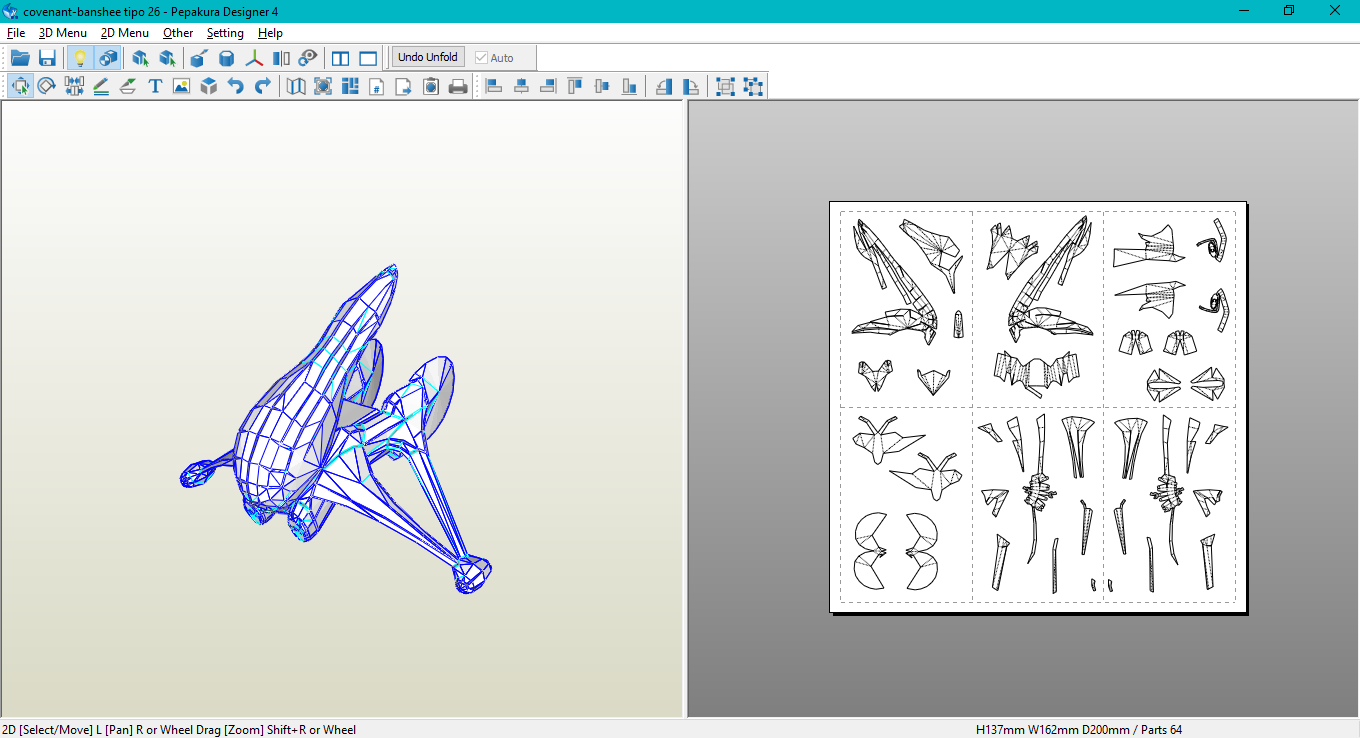This screenshot has height=738, width=1360.
Task: Open the 3D Menu
Action: point(63,33)
